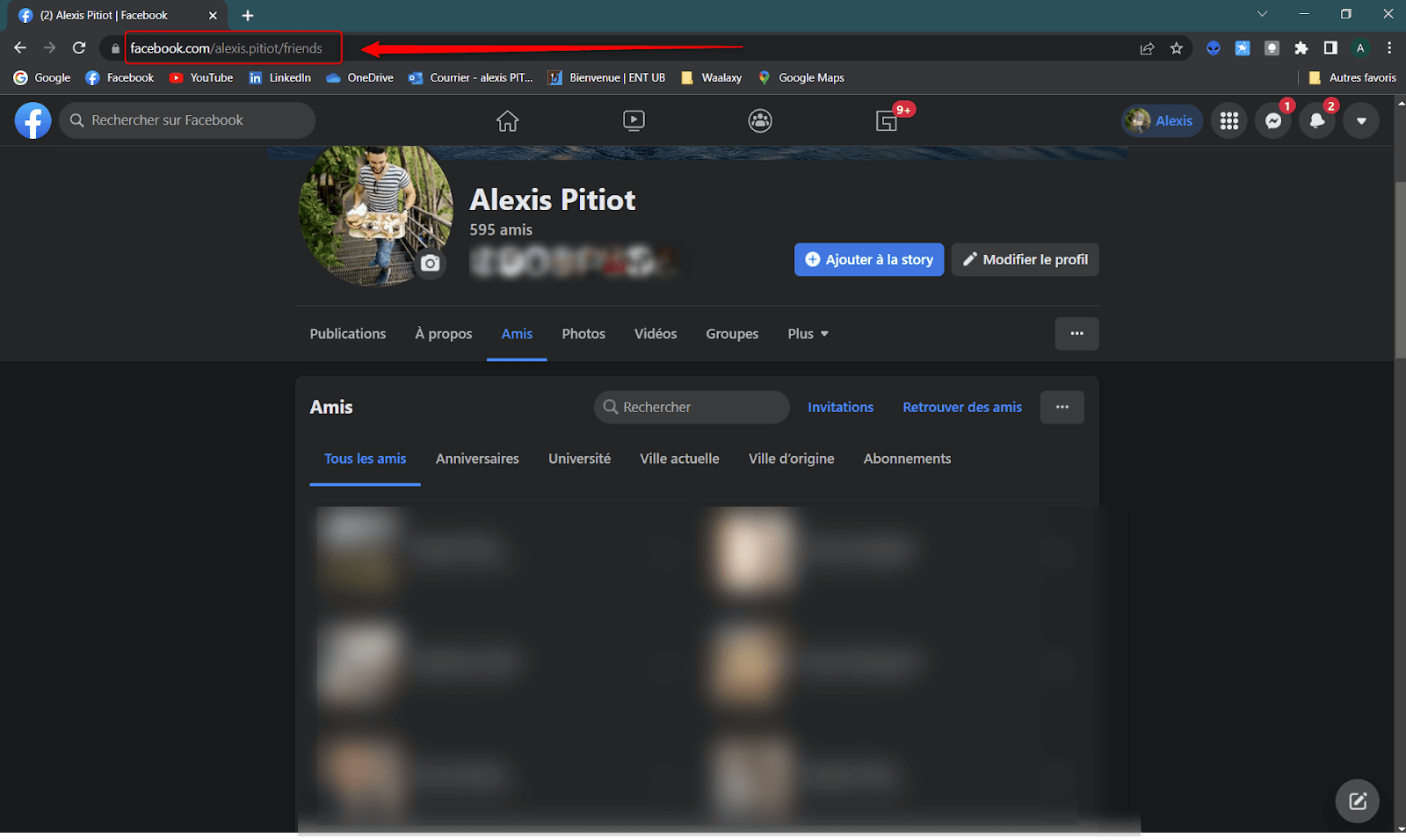
Task: Select the Université tab
Action: click(579, 459)
